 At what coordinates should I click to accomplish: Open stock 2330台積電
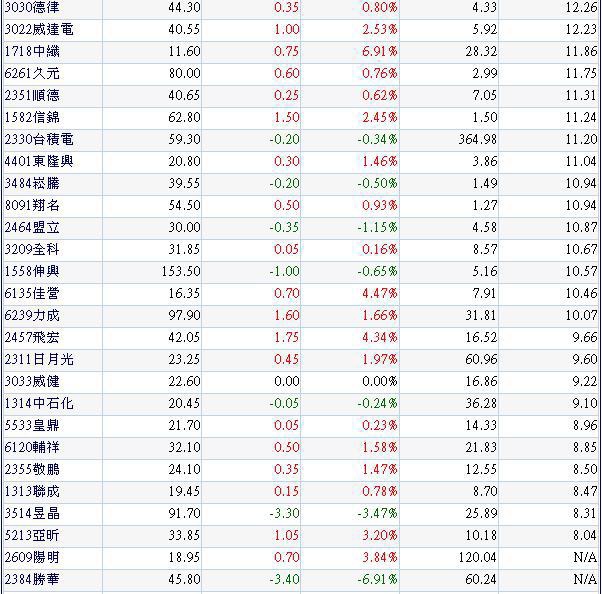pos(39,139)
